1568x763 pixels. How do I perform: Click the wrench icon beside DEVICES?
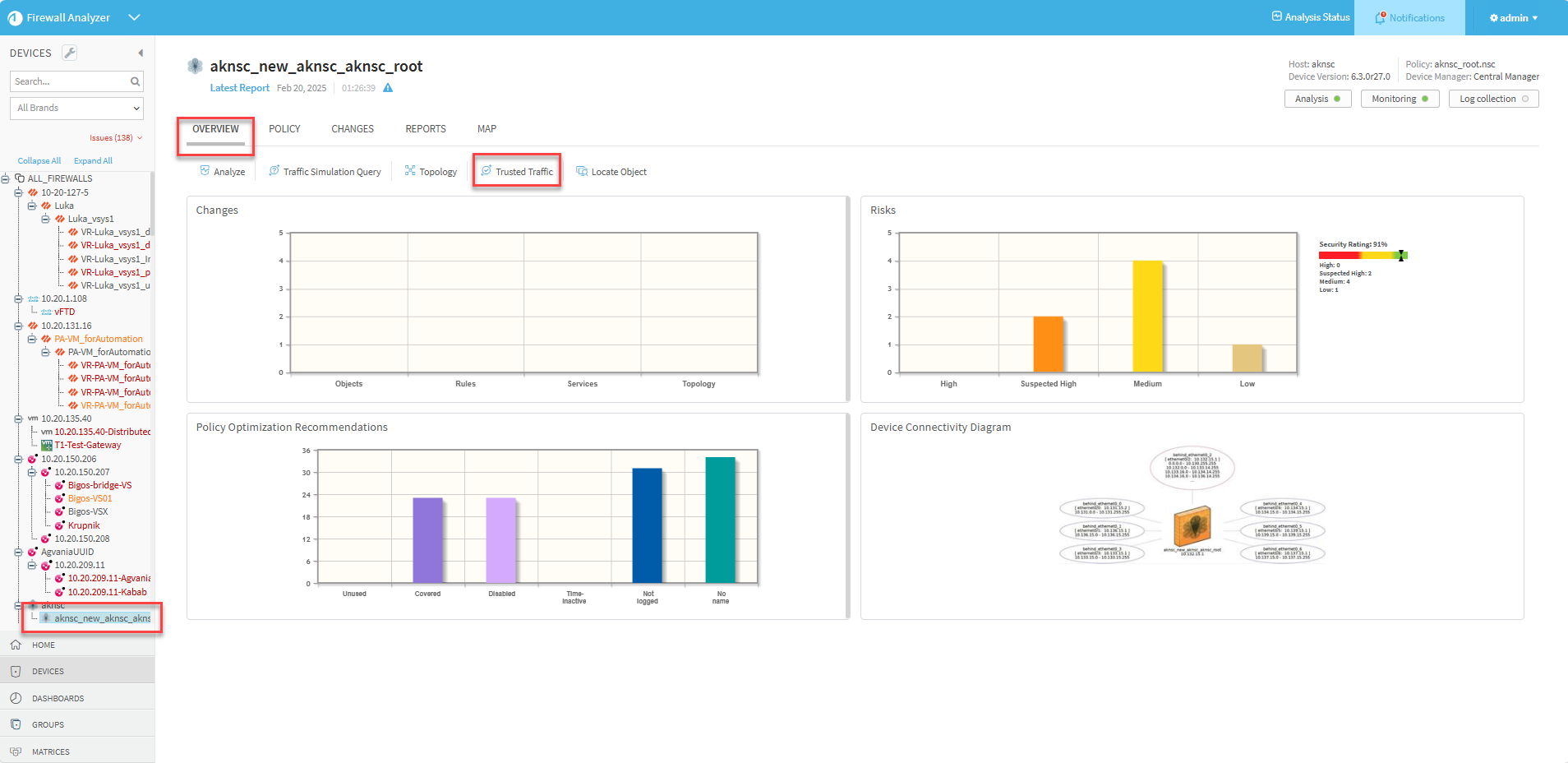pos(70,53)
